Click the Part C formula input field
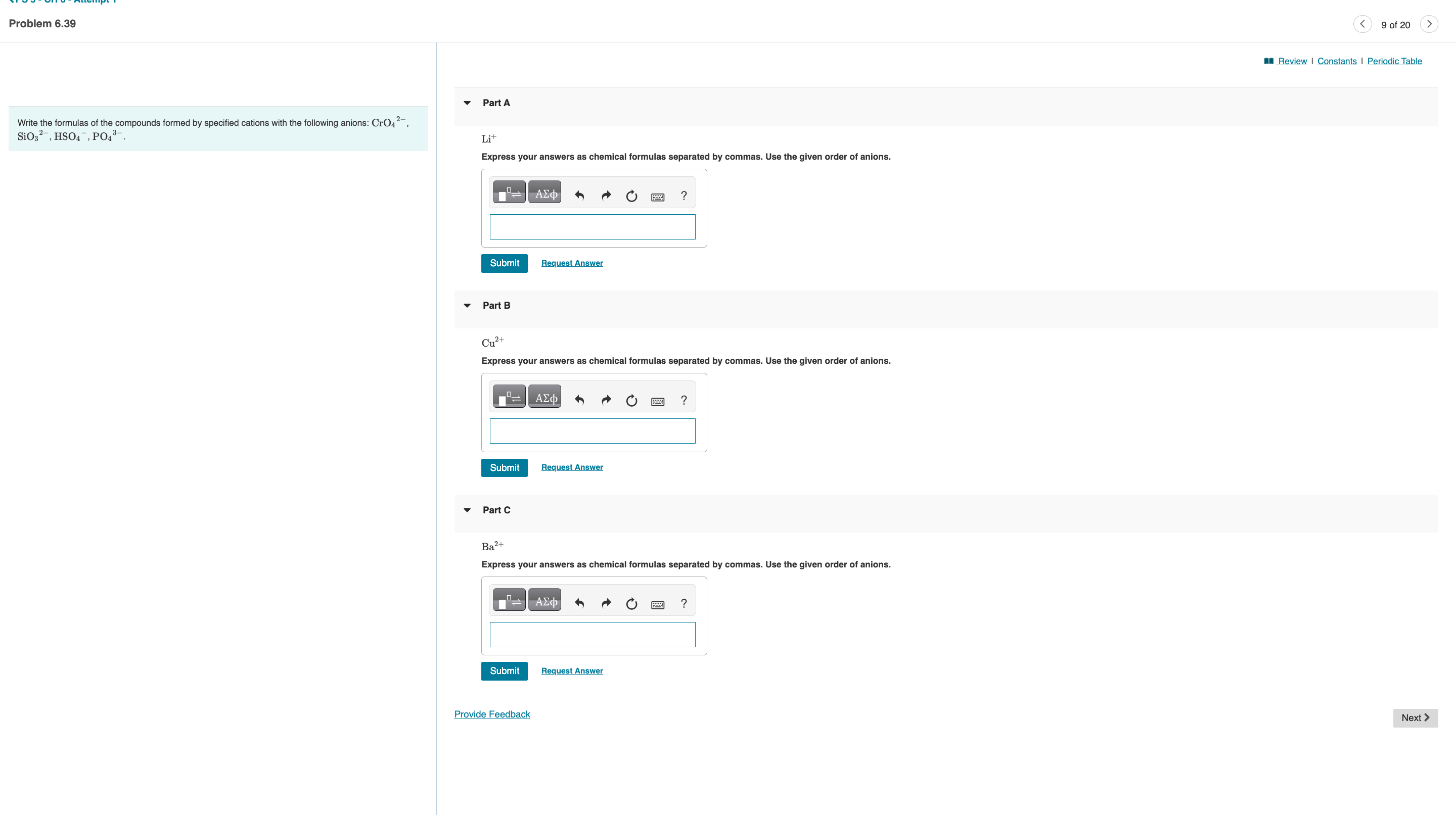 pos(592,634)
